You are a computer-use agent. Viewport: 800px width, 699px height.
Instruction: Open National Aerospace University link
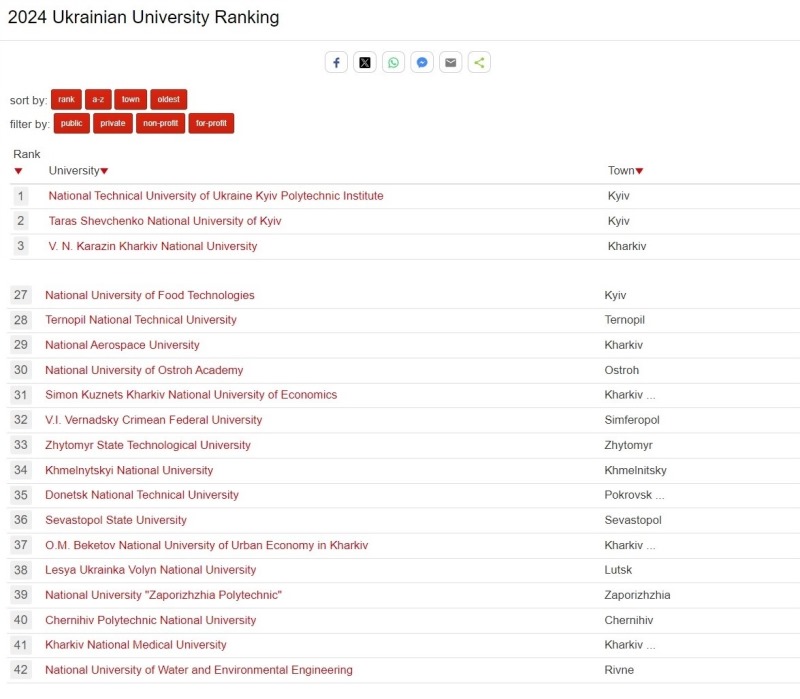tap(122, 345)
